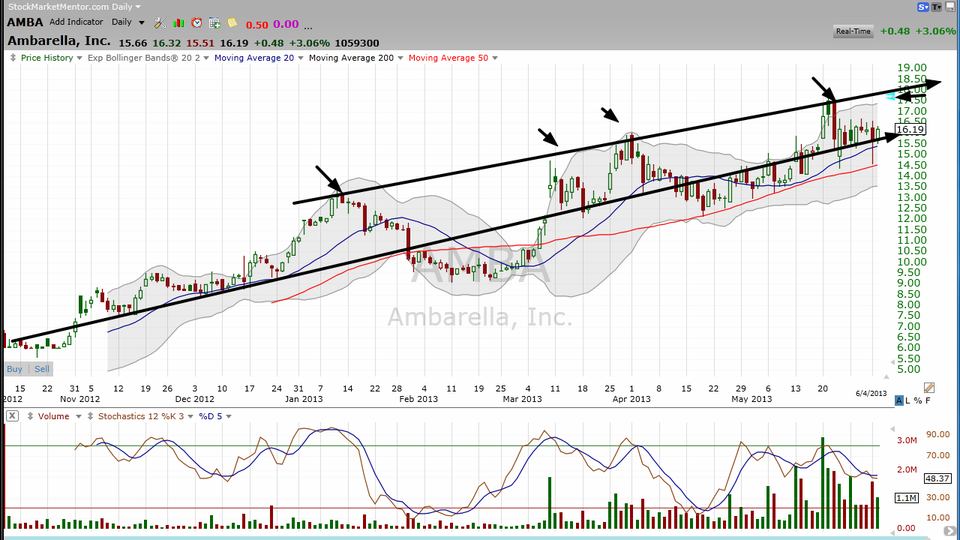Screen dimensions: 960x540
Task: Click the Real-Time button
Action: (853, 31)
